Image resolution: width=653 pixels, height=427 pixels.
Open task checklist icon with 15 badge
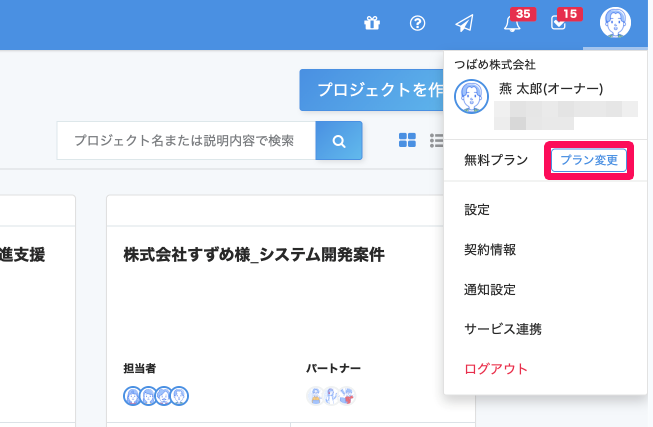pyautogui.click(x=558, y=23)
